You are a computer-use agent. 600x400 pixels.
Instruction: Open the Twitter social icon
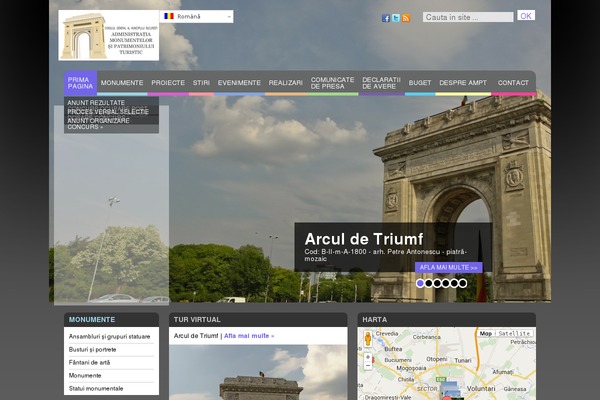coord(396,18)
